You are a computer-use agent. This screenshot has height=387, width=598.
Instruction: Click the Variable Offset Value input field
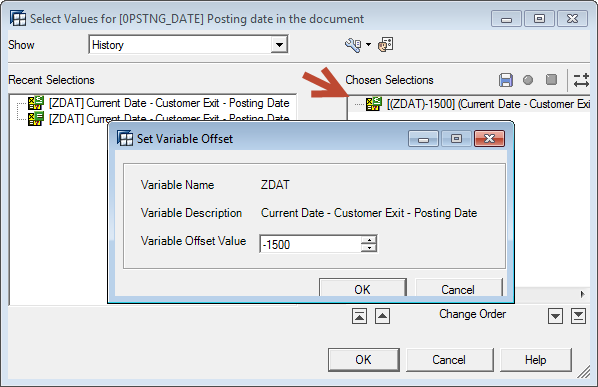(x=310, y=244)
